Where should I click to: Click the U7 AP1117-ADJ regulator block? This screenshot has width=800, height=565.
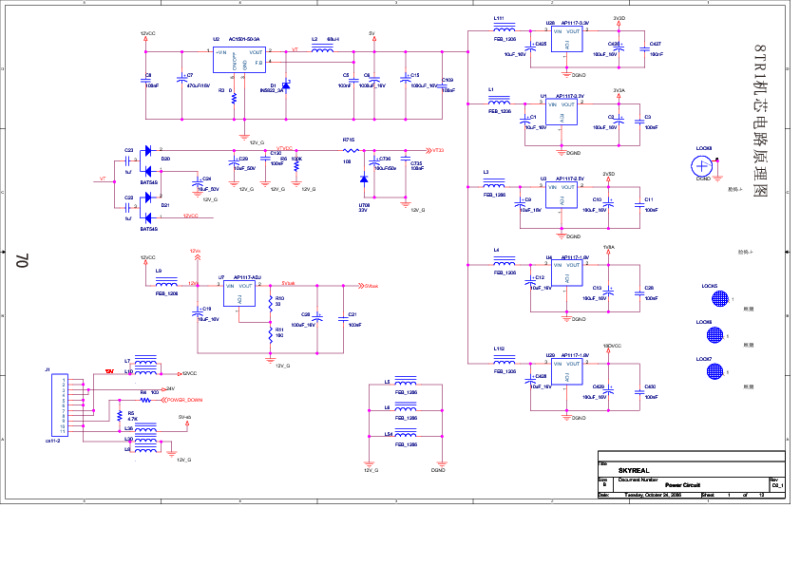[x=239, y=293]
